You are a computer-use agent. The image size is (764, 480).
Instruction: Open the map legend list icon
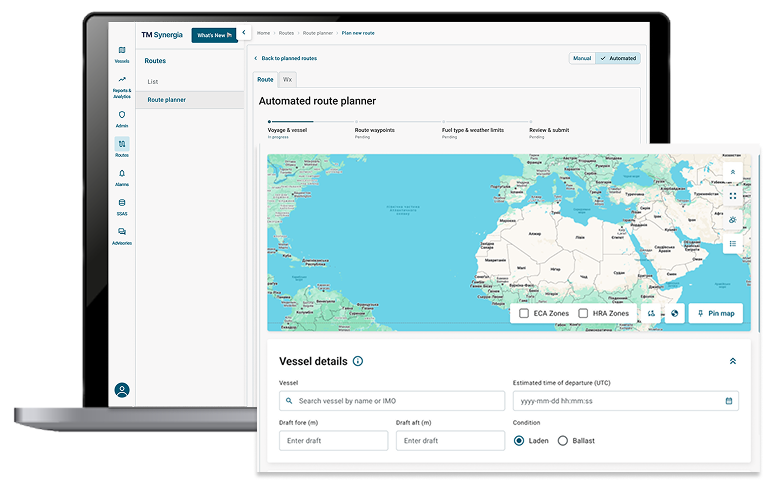click(x=732, y=243)
